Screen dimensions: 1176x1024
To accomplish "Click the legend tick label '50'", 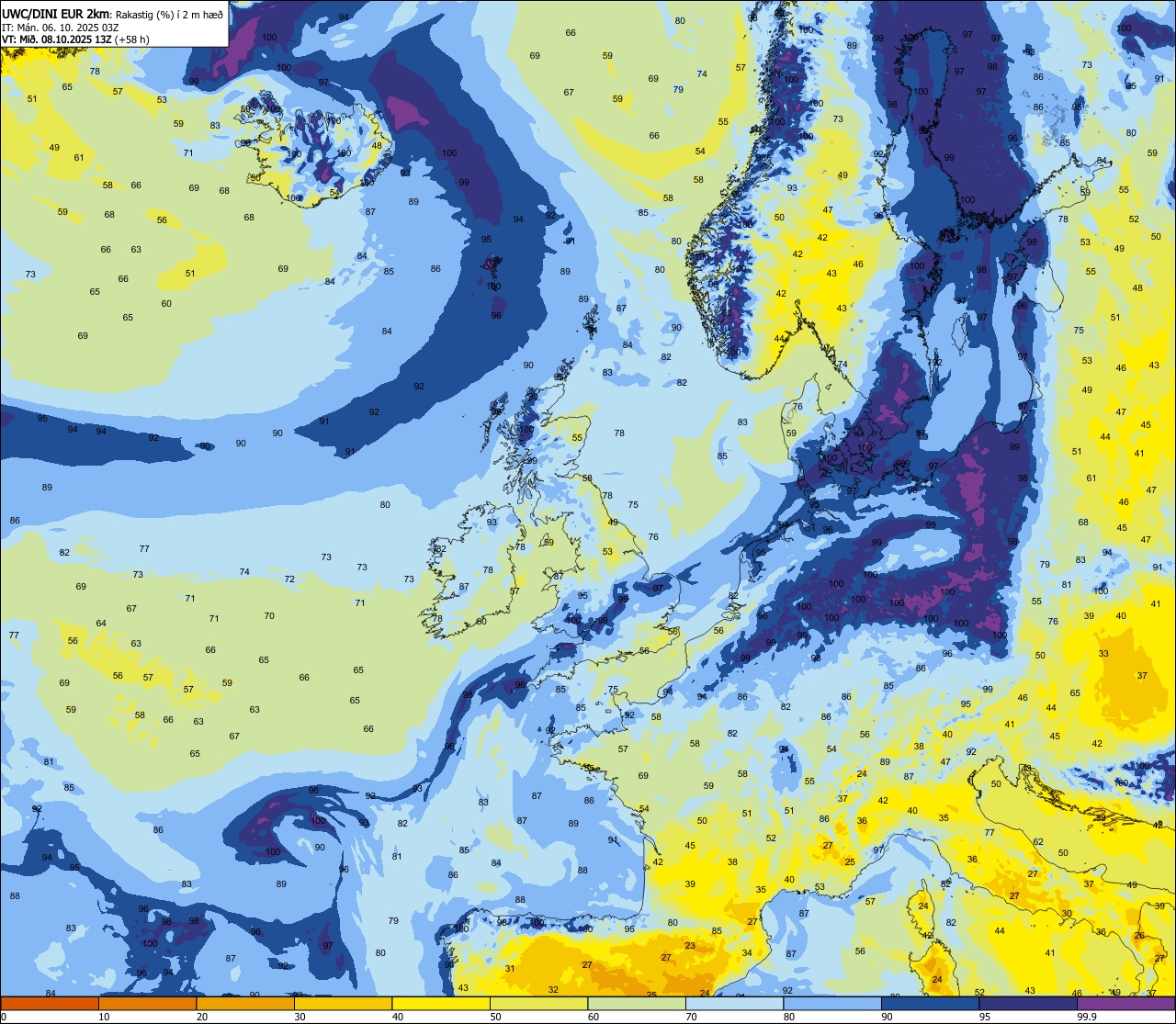I will [495, 1017].
